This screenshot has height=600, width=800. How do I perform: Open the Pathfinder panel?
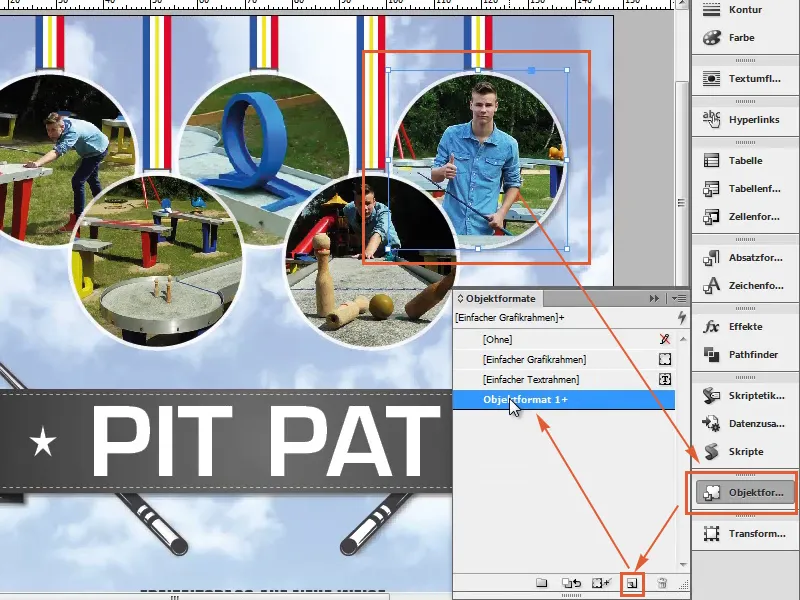pos(744,355)
